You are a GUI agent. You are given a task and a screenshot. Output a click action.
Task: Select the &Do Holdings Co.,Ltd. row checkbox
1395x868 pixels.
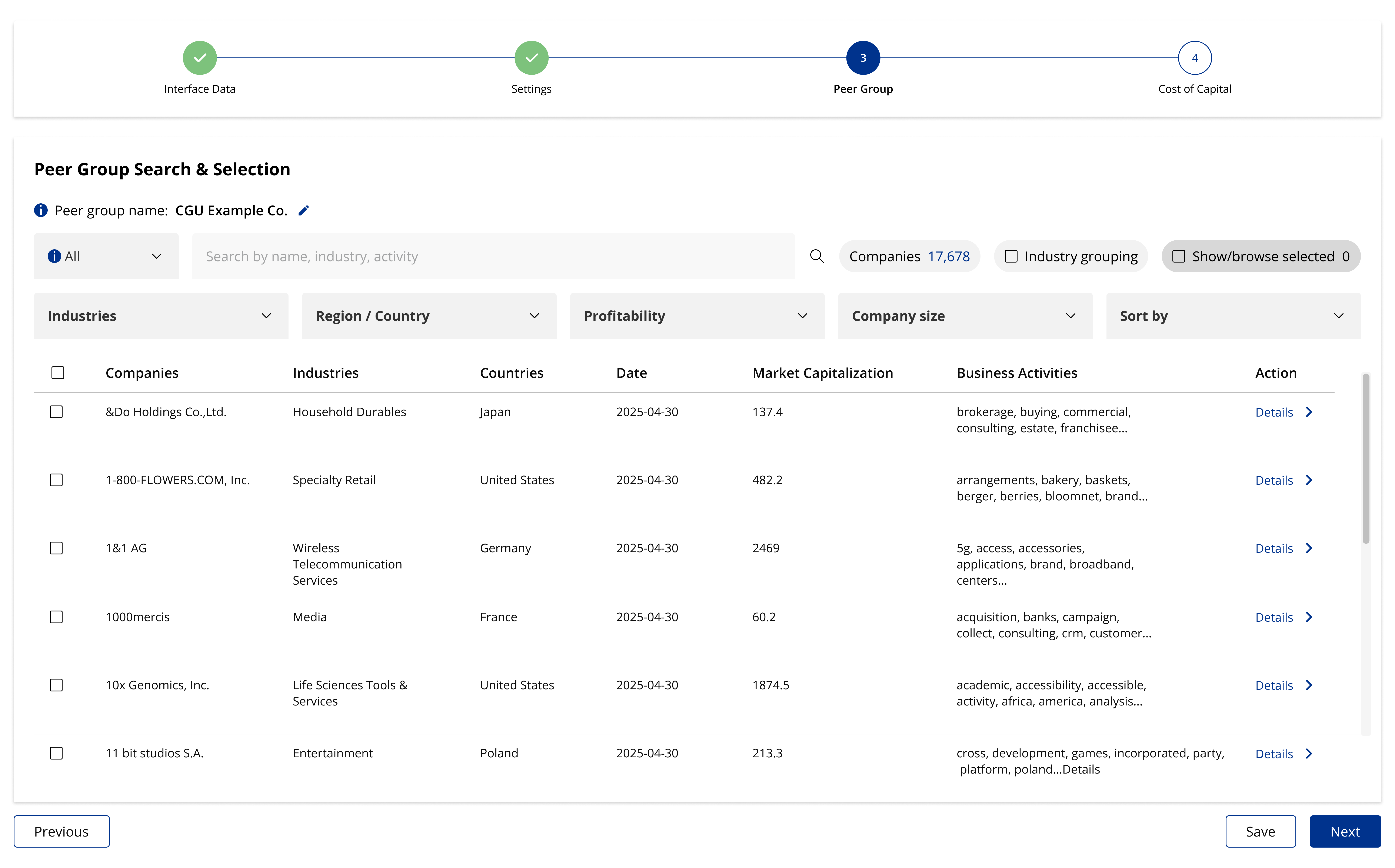[x=56, y=412]
